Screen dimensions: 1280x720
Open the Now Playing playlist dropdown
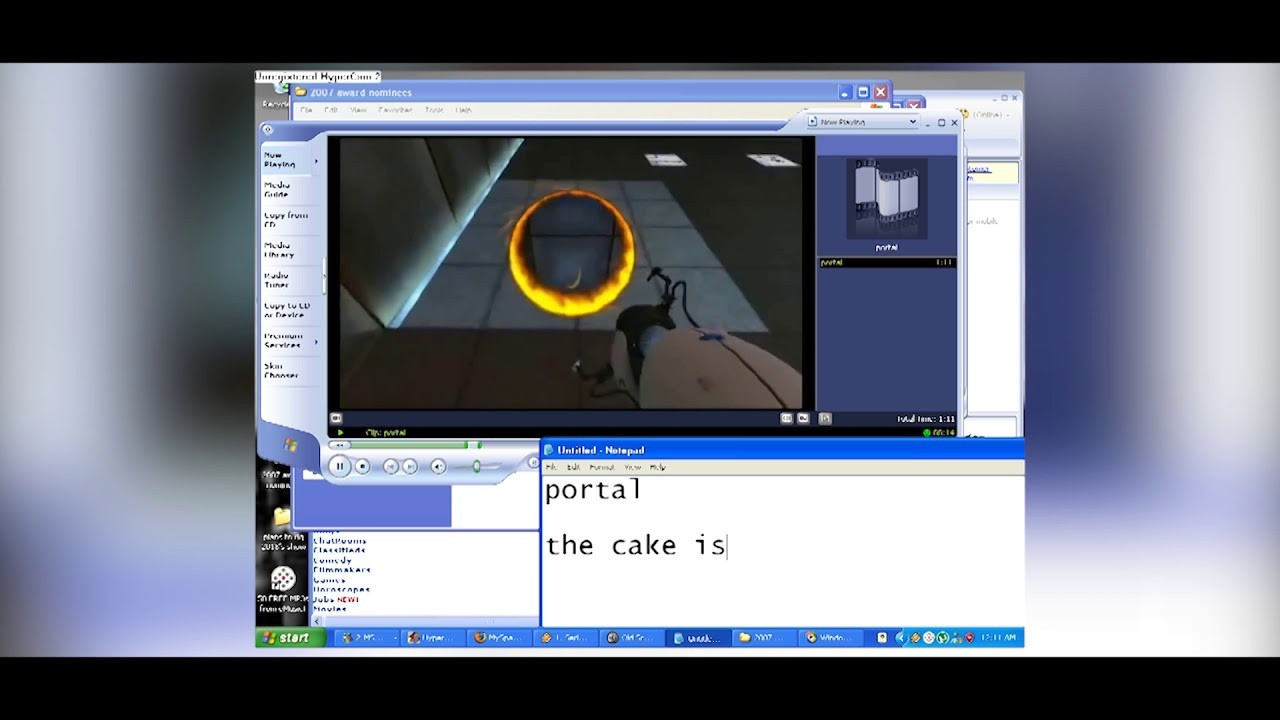tap(912, 122)
